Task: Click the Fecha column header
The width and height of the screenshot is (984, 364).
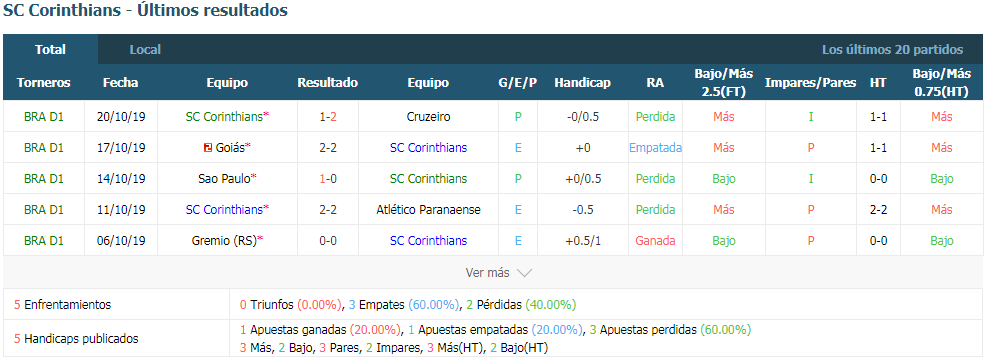Action: point(120,83)
